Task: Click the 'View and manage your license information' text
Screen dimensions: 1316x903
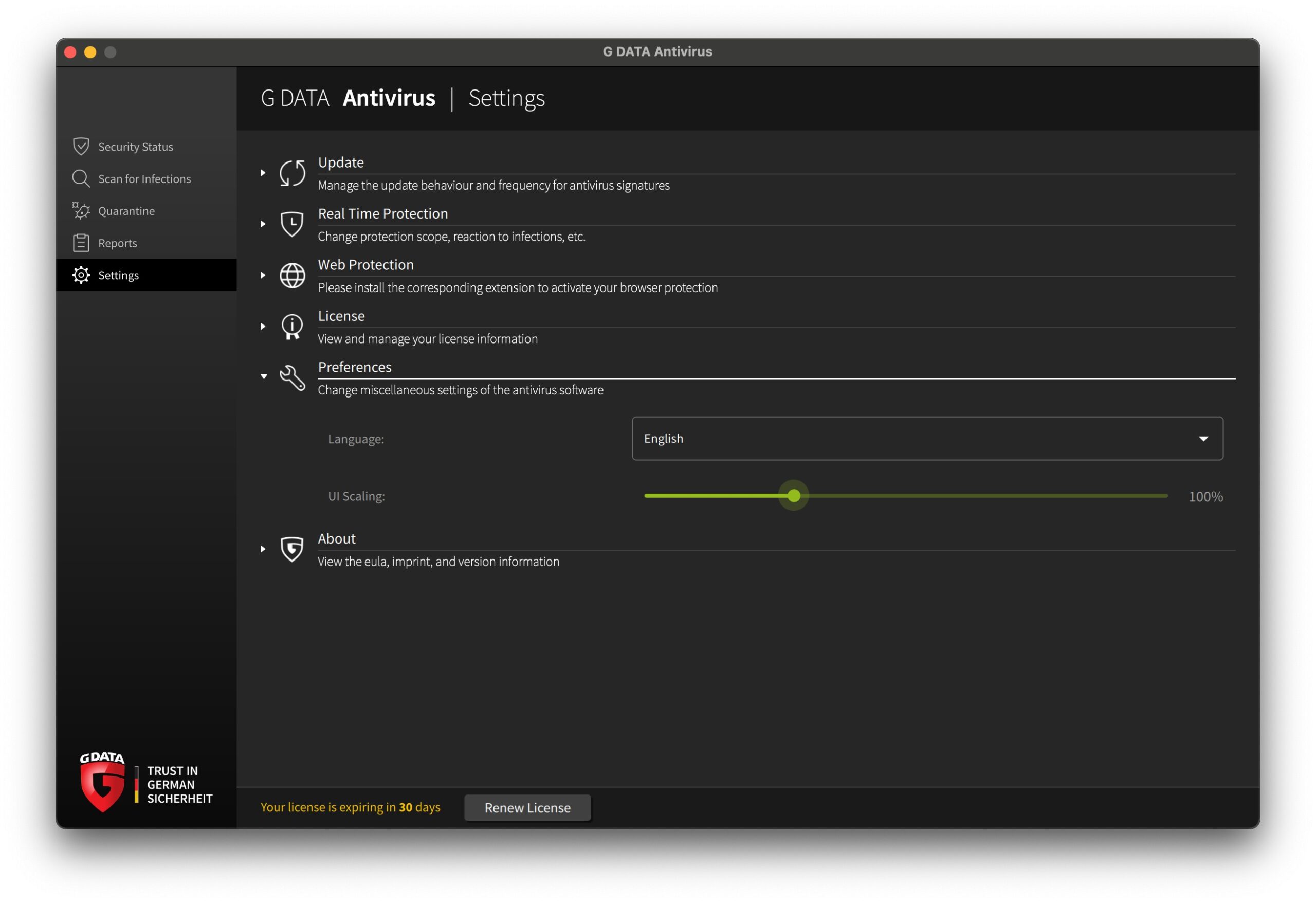Action: tap(428, 339)
